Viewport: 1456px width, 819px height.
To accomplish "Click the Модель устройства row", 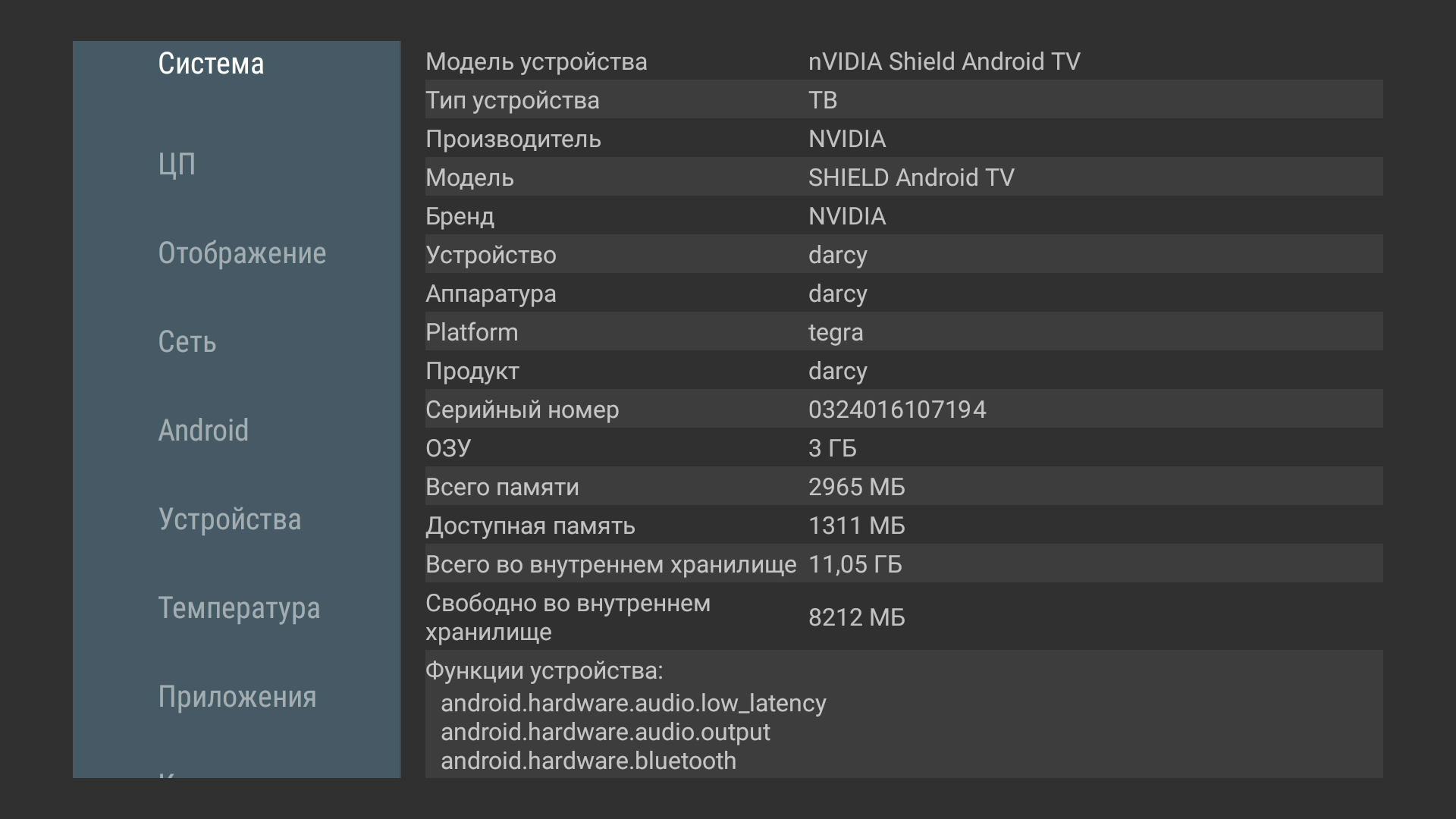I will [x=902, y=61].
